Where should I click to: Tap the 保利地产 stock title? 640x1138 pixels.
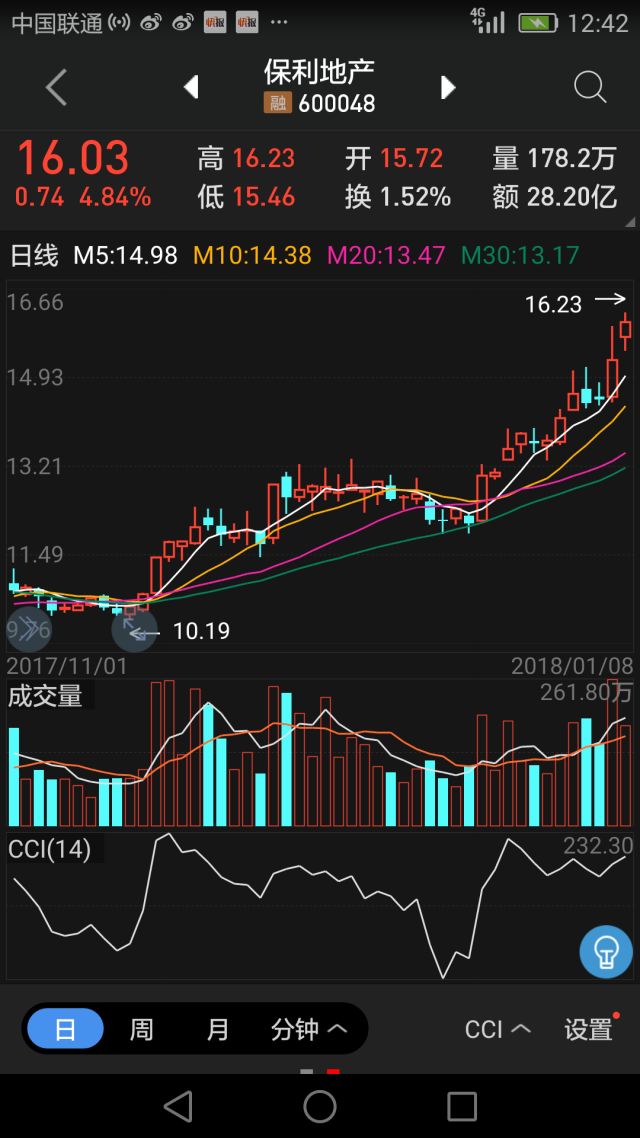coord(319,72)
